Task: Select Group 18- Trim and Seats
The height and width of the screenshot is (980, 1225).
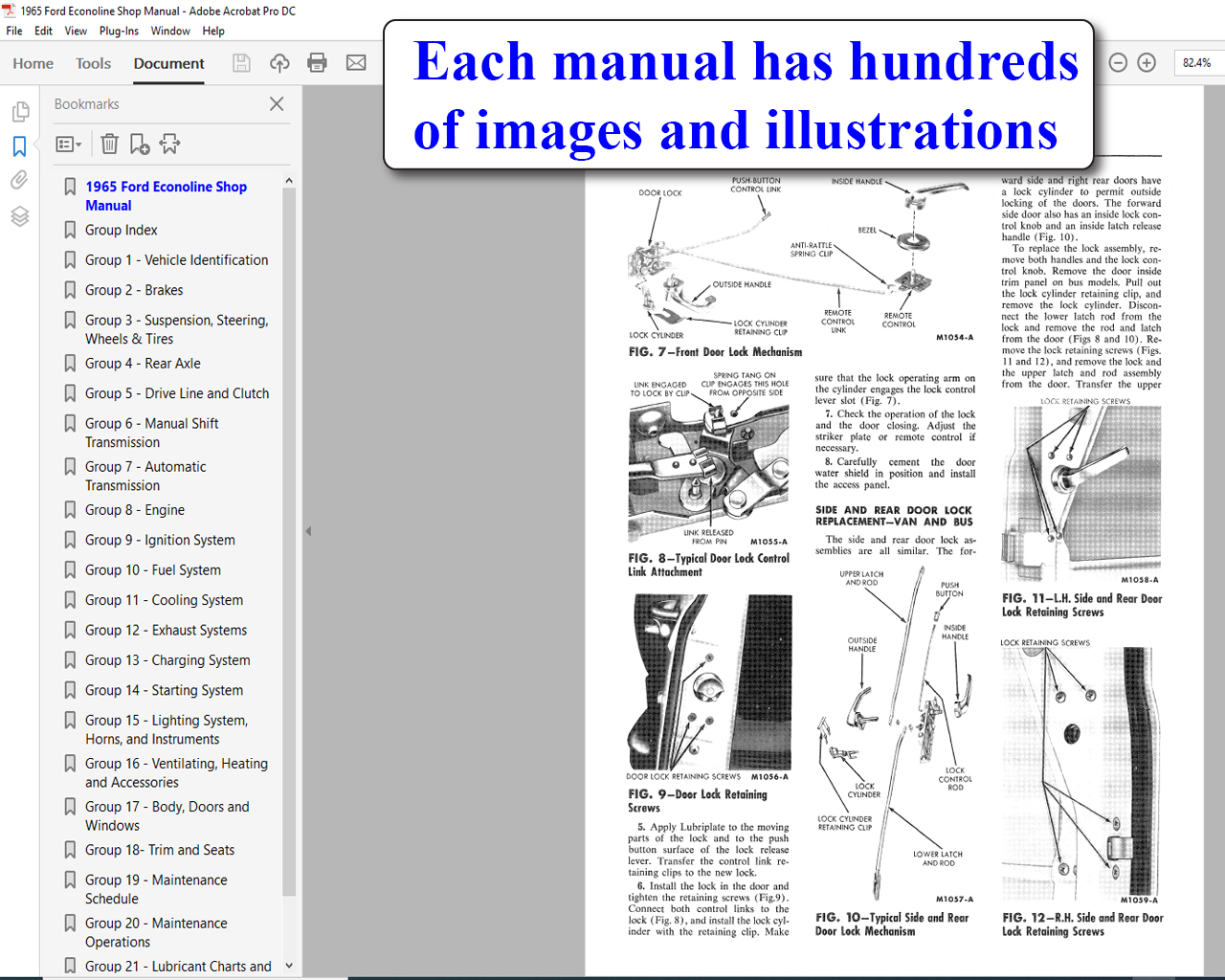Action: click(160, 850)
